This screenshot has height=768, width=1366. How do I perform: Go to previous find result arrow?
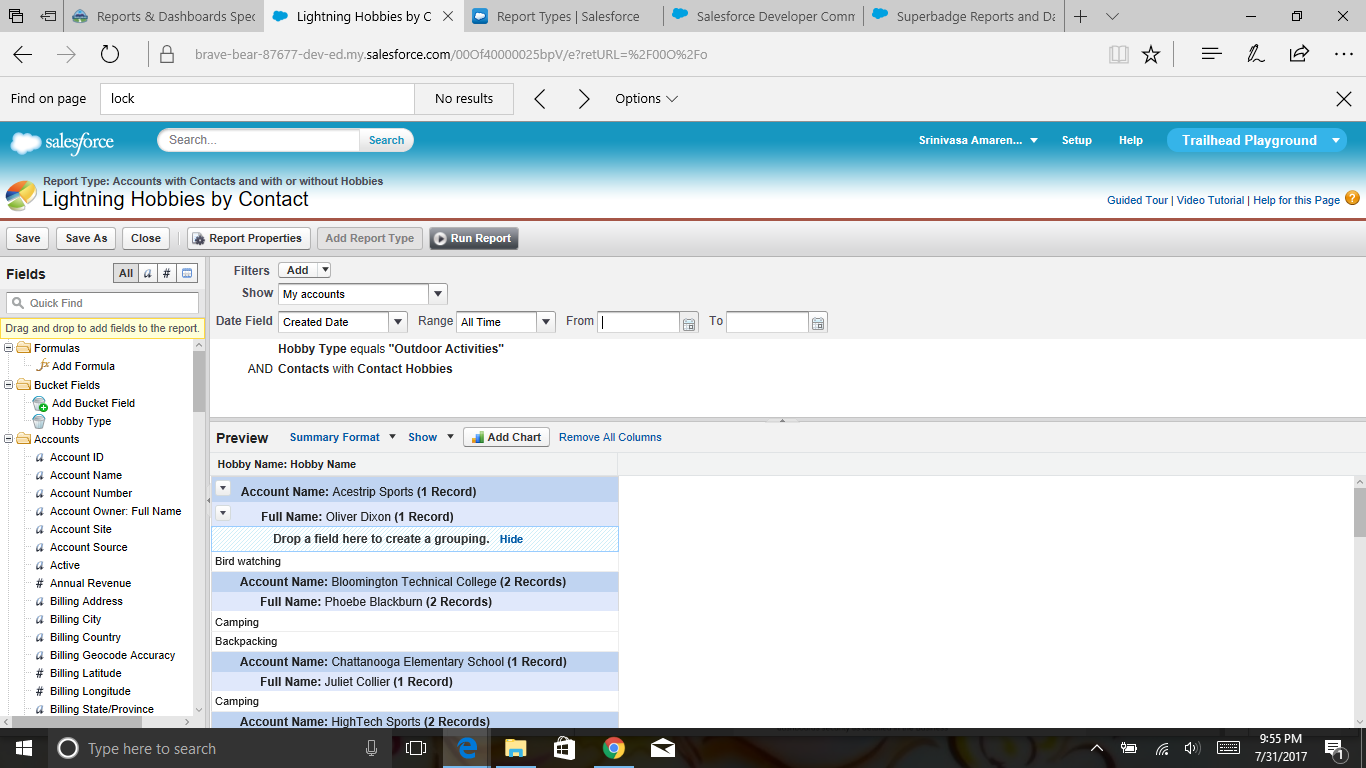point(540,99)
